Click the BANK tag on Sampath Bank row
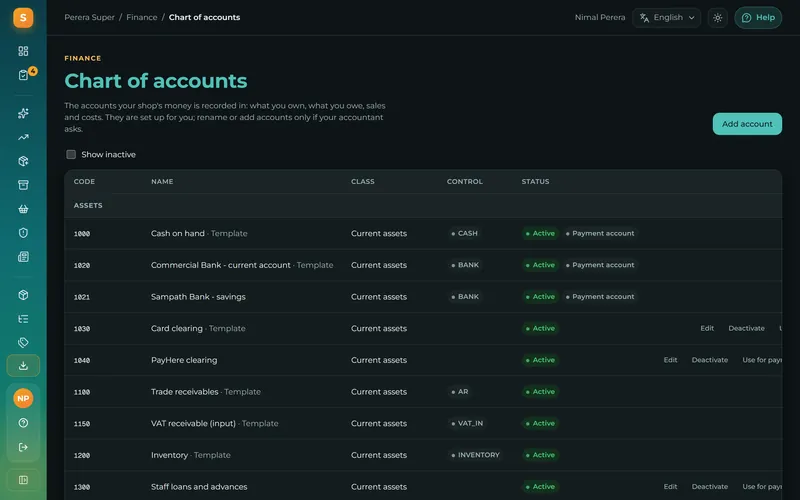The image size is (800, 500). point(465,297)
